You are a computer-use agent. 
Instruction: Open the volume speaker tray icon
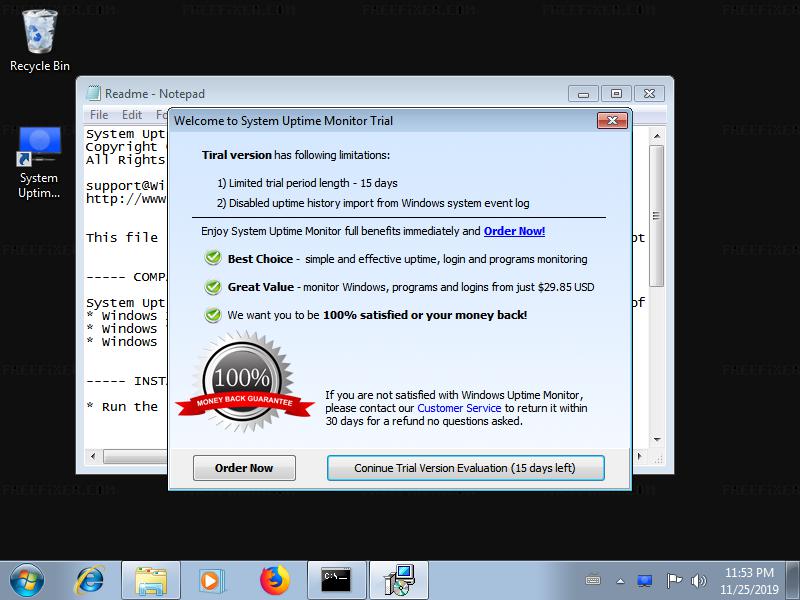[698, 581]
